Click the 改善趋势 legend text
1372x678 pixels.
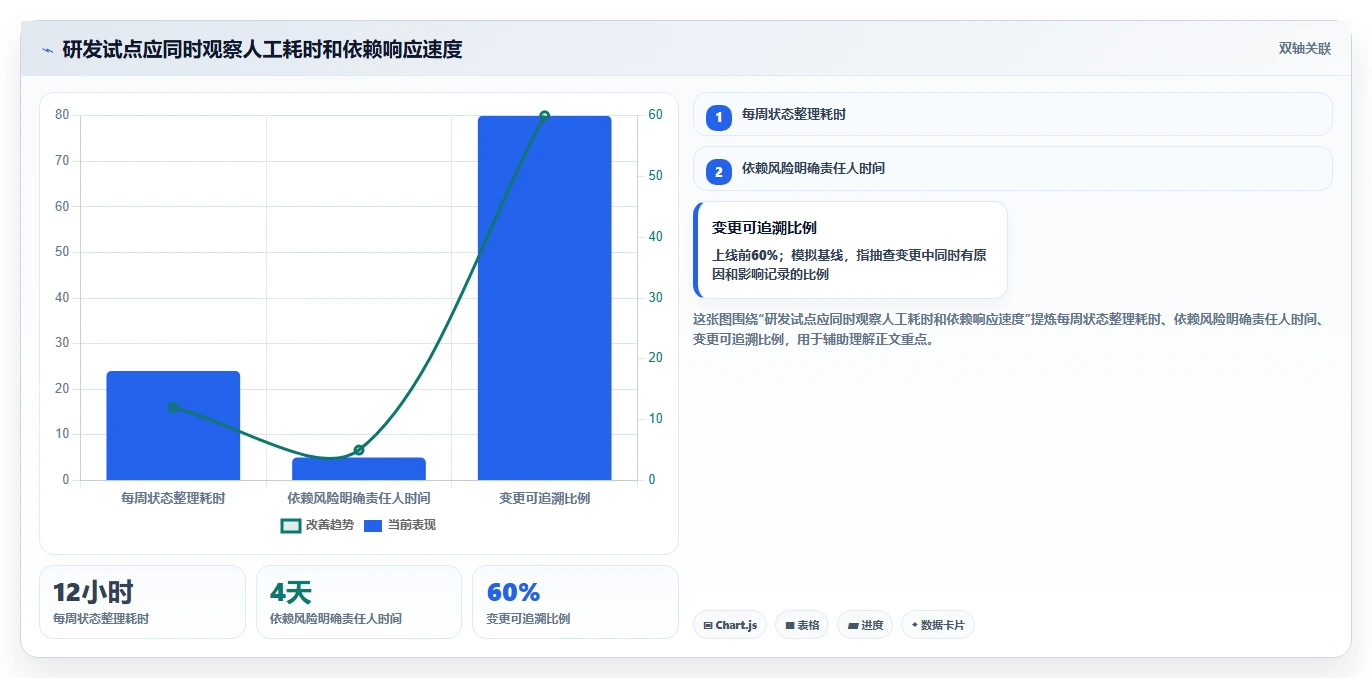pos(330,525)
